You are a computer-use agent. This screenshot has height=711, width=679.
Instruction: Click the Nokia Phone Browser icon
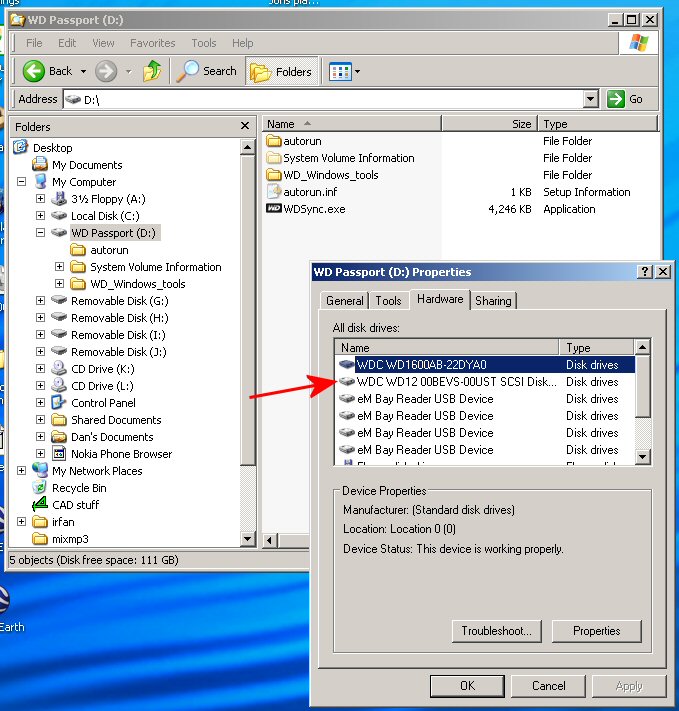point(59,453)
